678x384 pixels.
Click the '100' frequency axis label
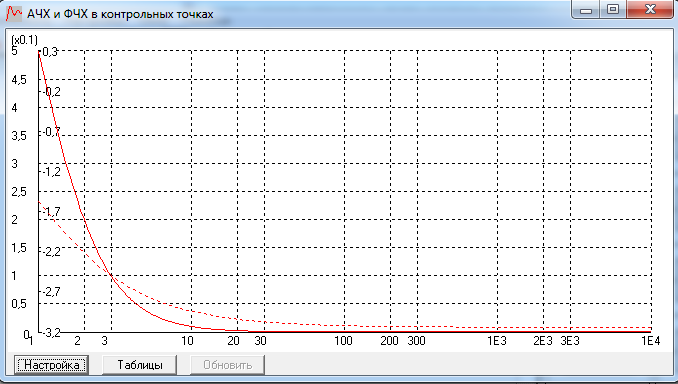click(x=343, y=341)
